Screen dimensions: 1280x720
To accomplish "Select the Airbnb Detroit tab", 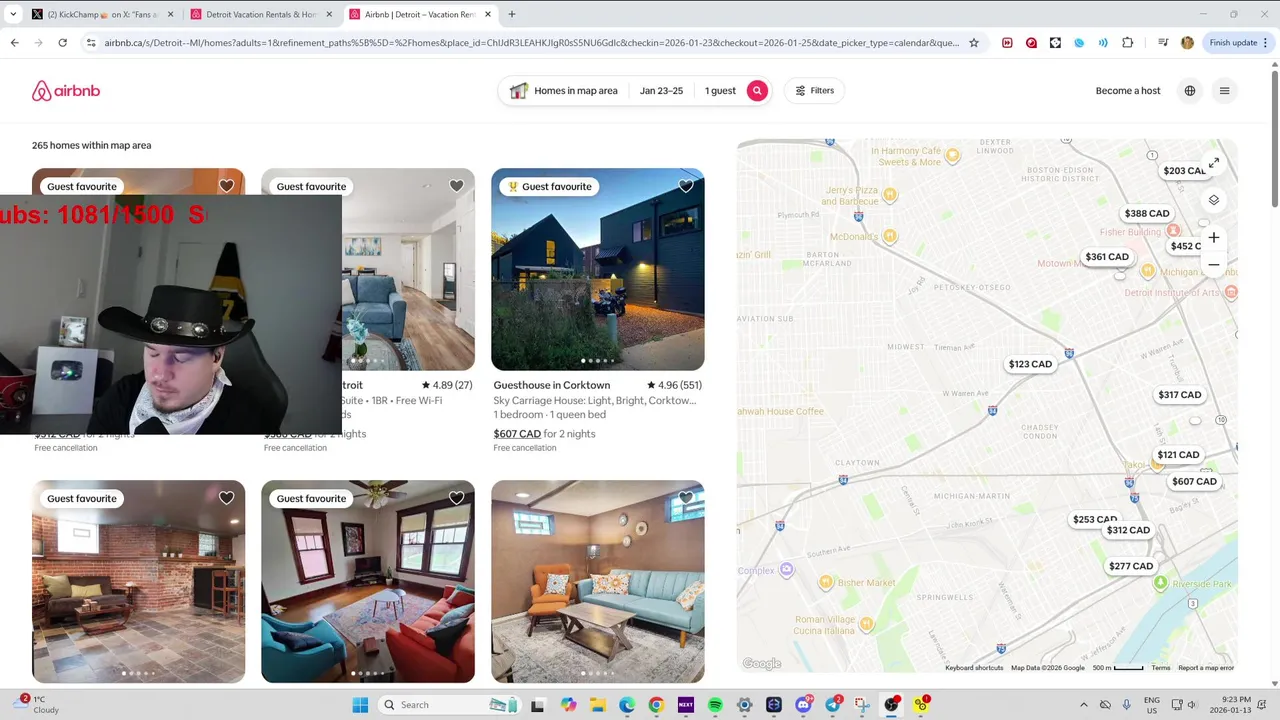I will [420, 14].
